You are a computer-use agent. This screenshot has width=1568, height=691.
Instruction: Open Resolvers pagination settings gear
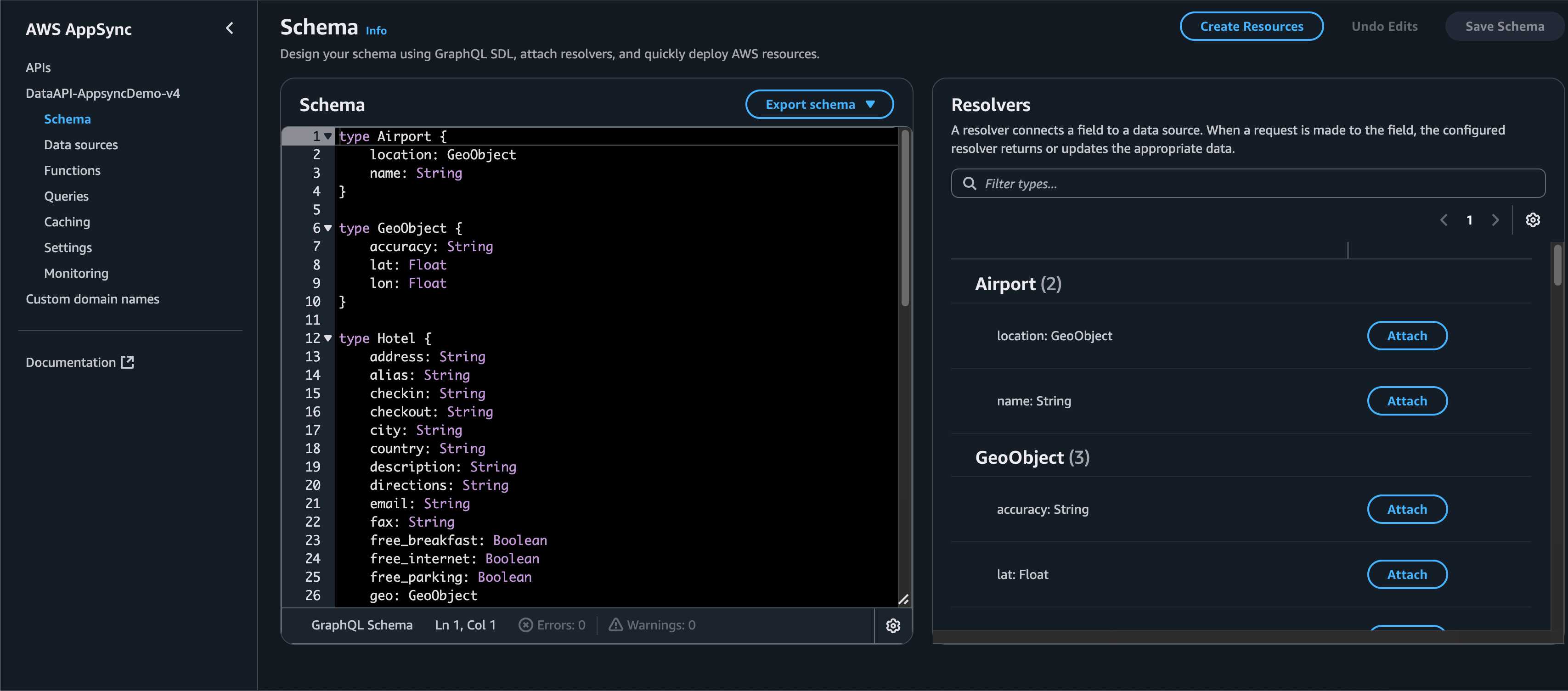(1533, 220)
